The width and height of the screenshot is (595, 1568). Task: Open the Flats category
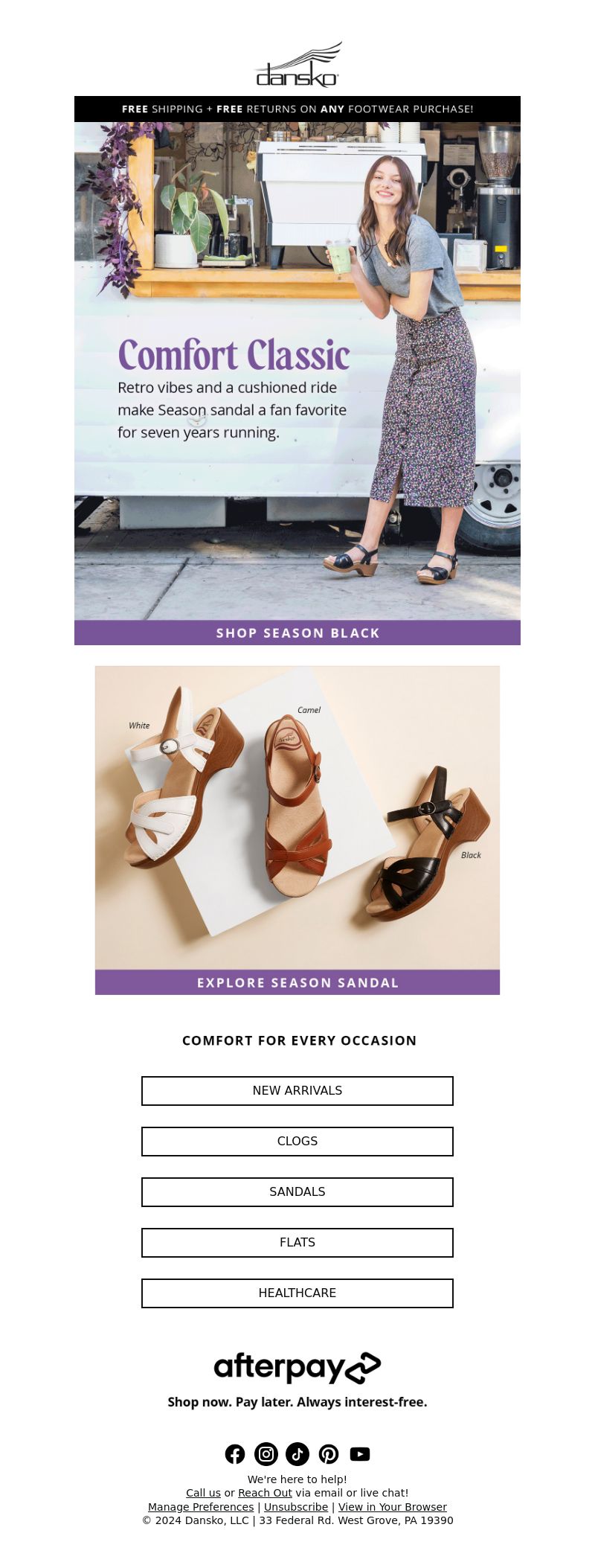click(297, 1243)
